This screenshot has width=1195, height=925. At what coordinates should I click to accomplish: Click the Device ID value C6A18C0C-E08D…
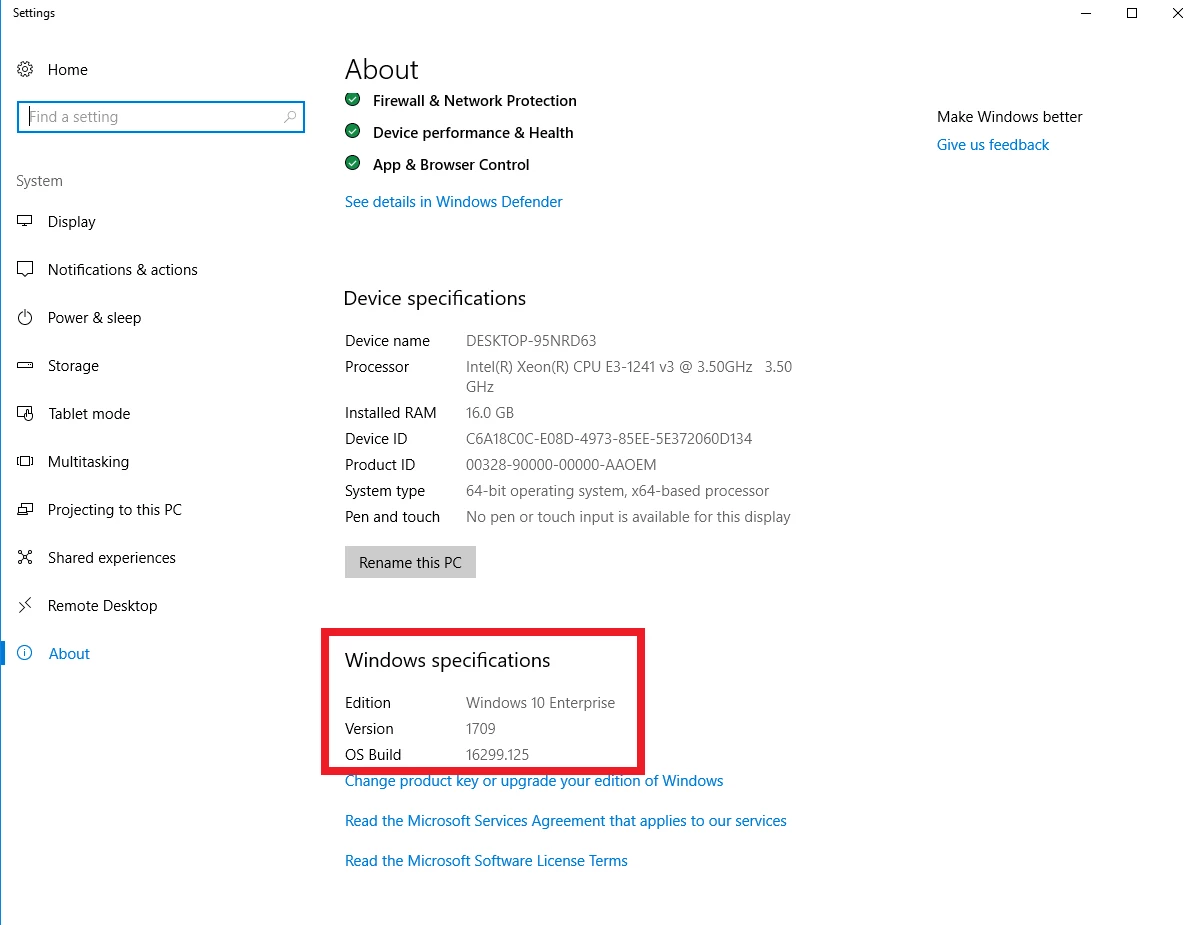pyautogui.click(x=609, y=439)
